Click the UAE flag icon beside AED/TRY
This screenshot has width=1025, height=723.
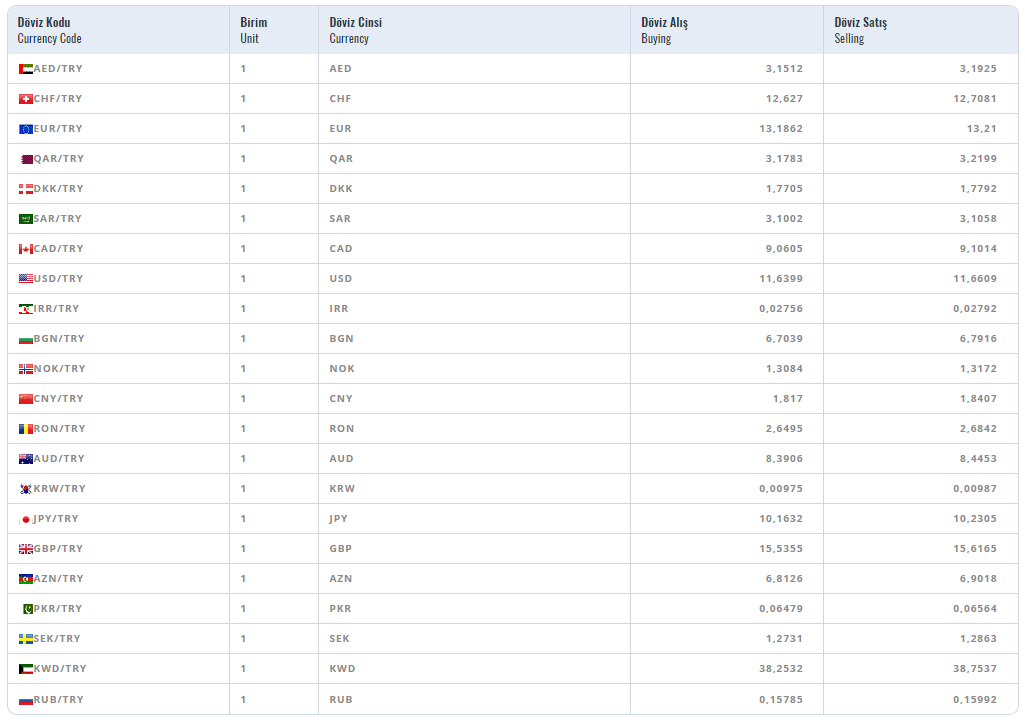coord(25,69)
